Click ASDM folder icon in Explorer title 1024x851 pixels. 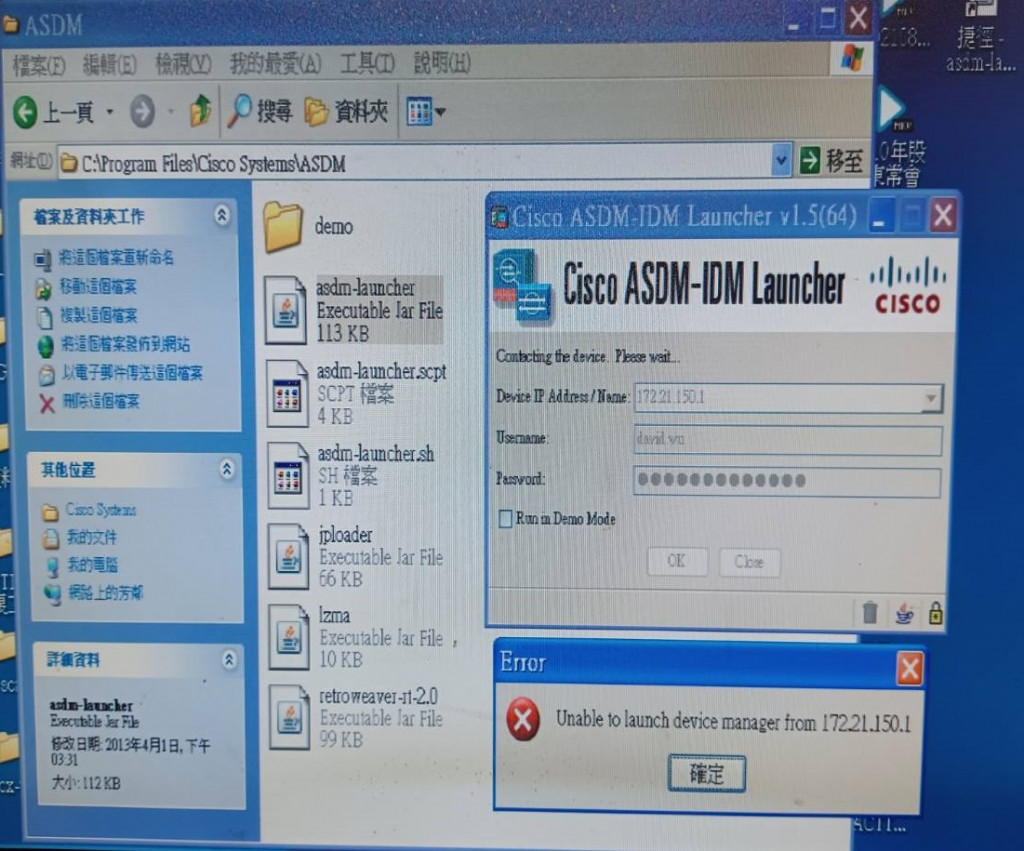[10, 25]
